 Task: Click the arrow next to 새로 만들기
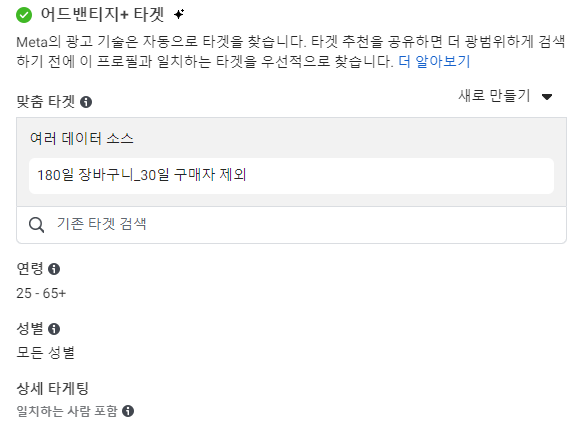coord(547,97)
